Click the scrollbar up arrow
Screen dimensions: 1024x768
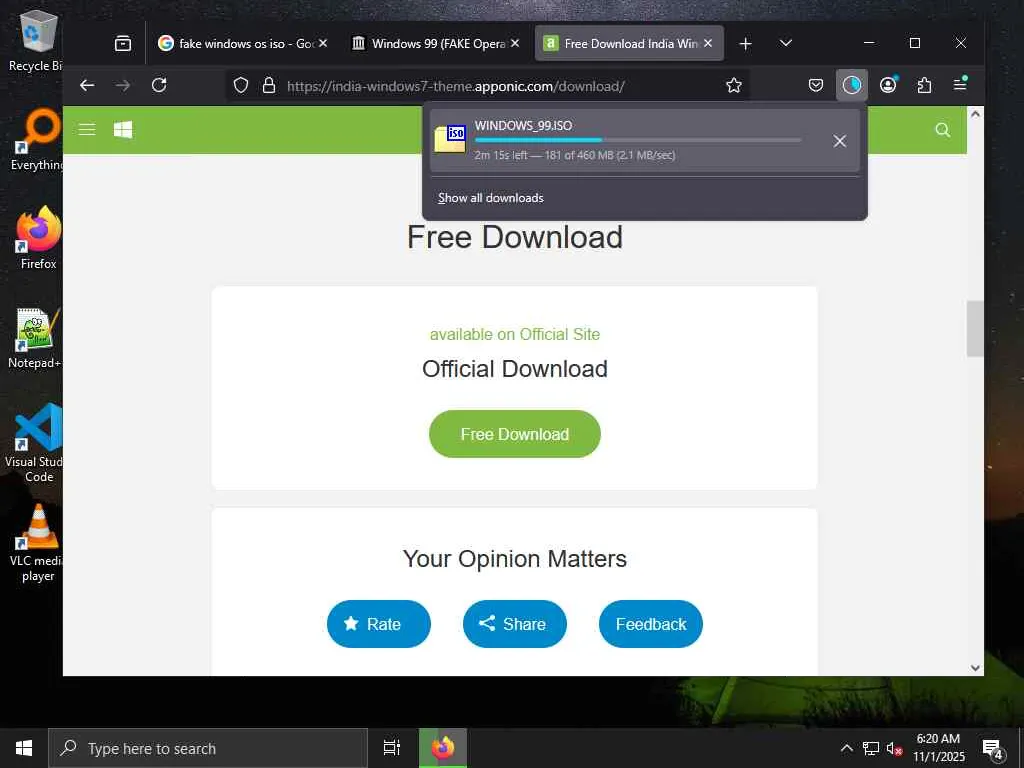click(975, 114)
